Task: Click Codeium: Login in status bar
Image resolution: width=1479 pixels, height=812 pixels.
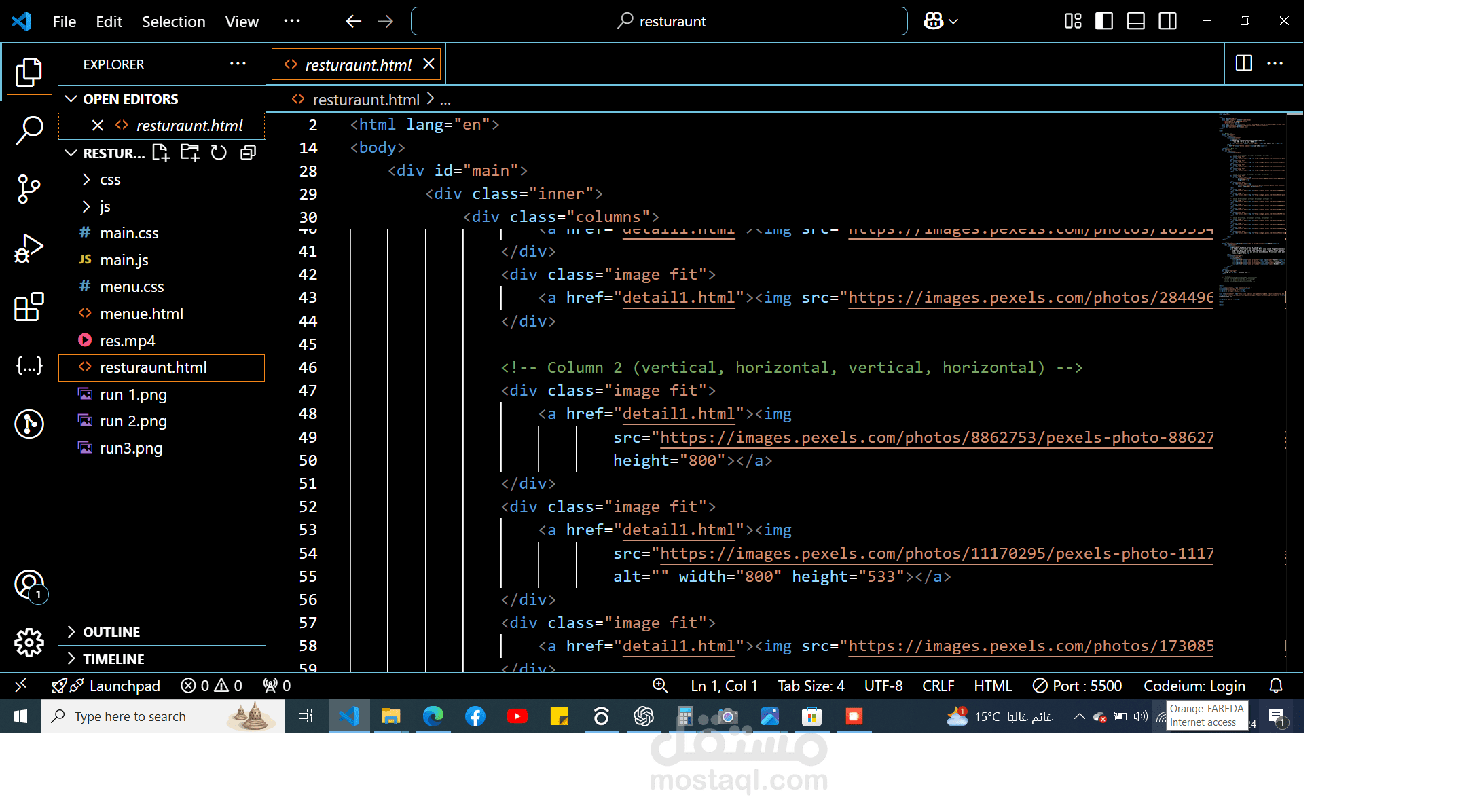Action: [1194, 686]
